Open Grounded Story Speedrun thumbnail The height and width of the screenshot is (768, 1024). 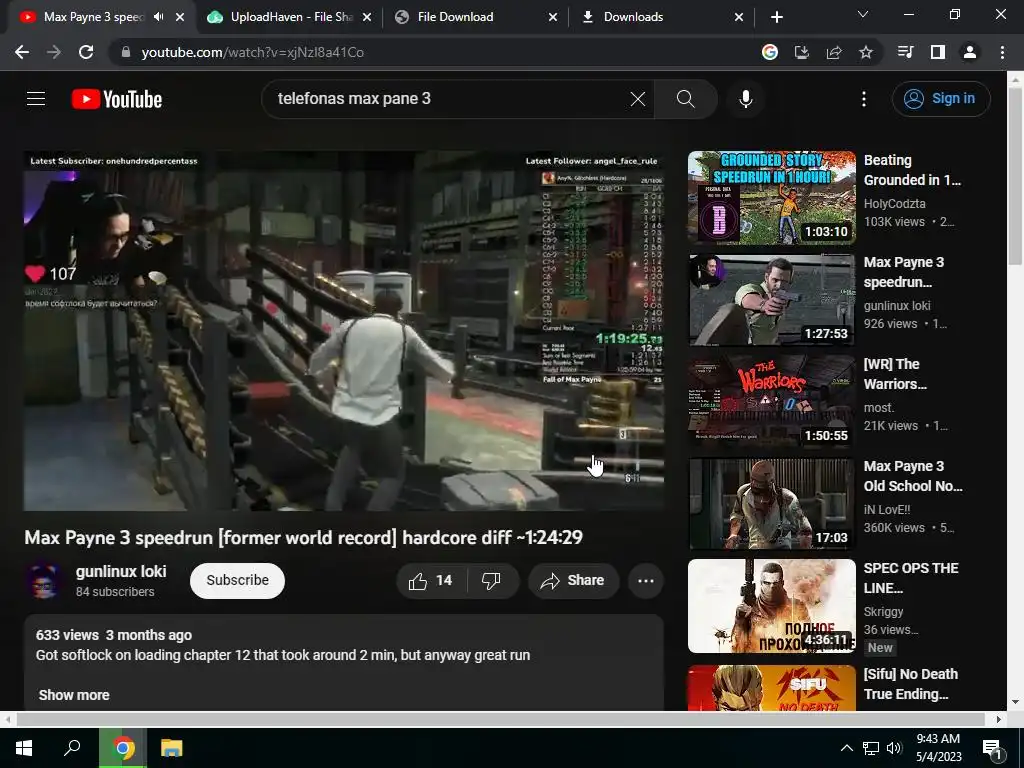click(772, 198)
